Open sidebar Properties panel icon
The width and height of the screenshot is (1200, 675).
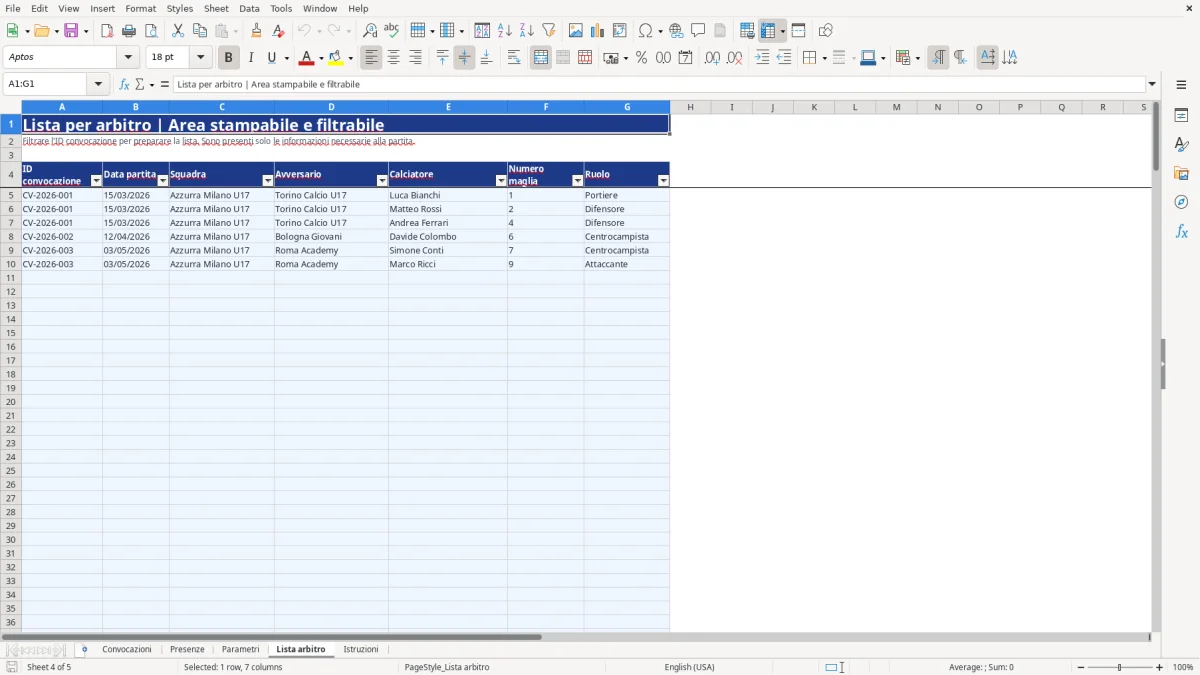click(1181, 115)
